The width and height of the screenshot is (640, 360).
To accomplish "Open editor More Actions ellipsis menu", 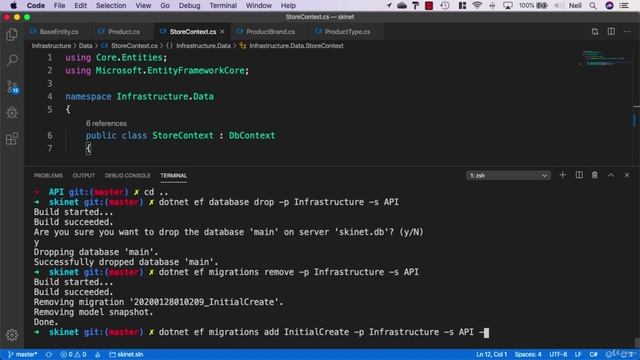I will pyautogui.click(x=627, y=31).
